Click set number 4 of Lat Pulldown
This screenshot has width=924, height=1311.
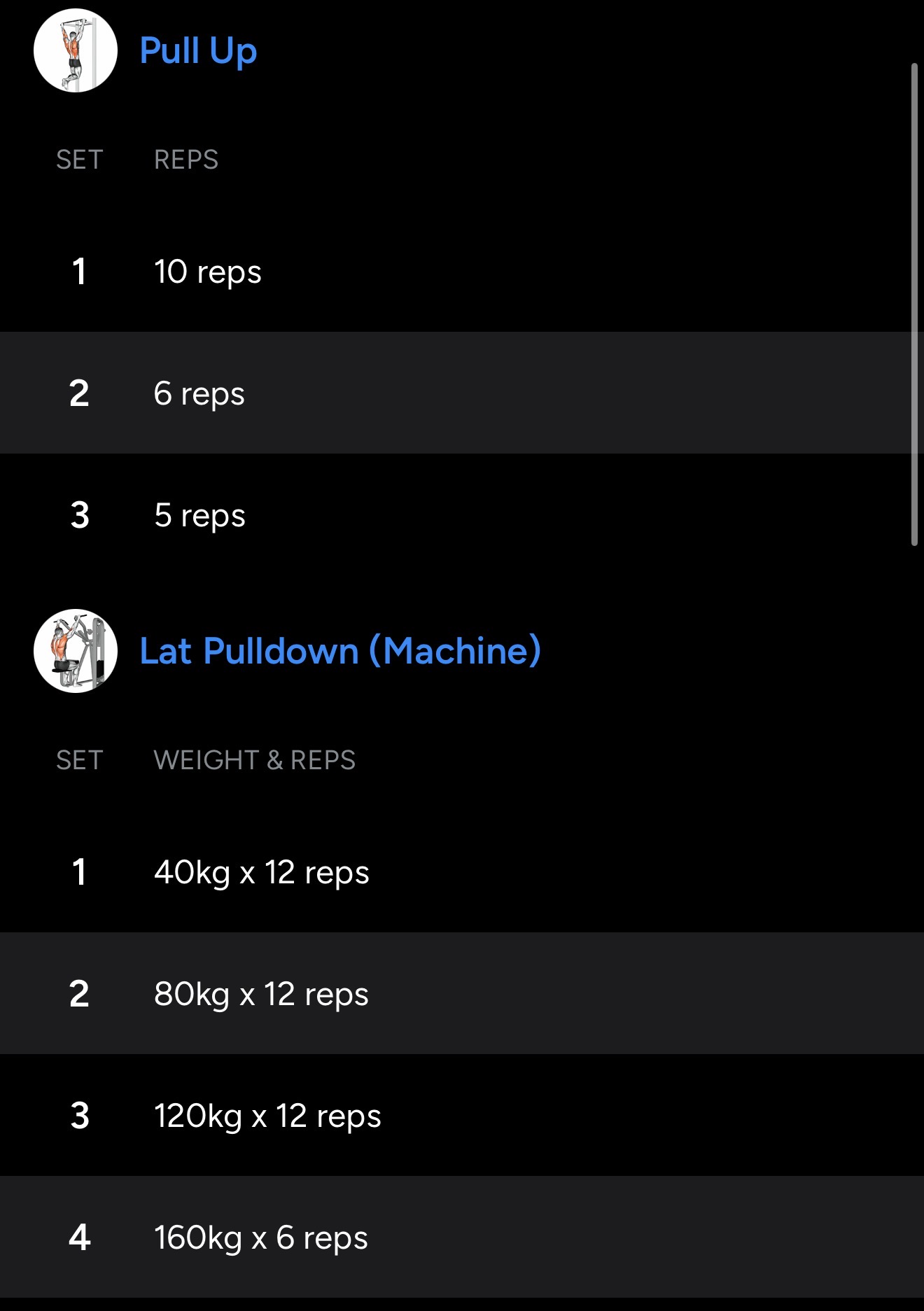click(x=80, y=1238)
